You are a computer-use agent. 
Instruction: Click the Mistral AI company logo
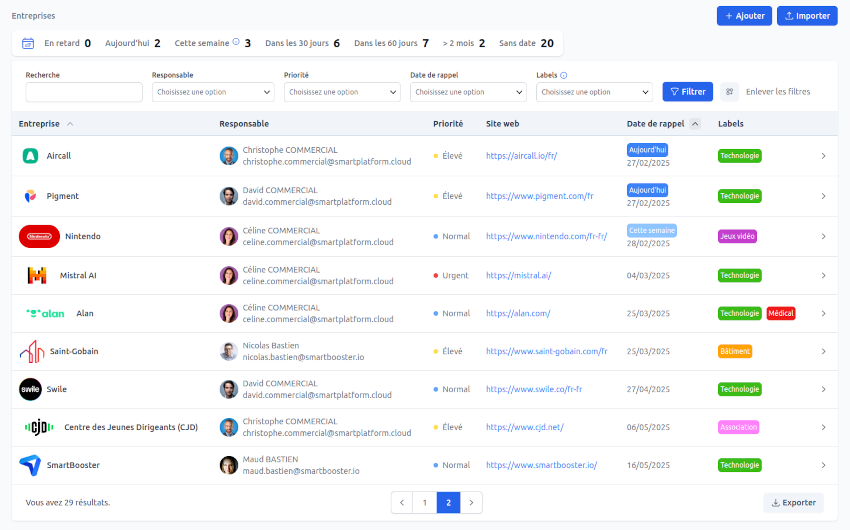37,275
